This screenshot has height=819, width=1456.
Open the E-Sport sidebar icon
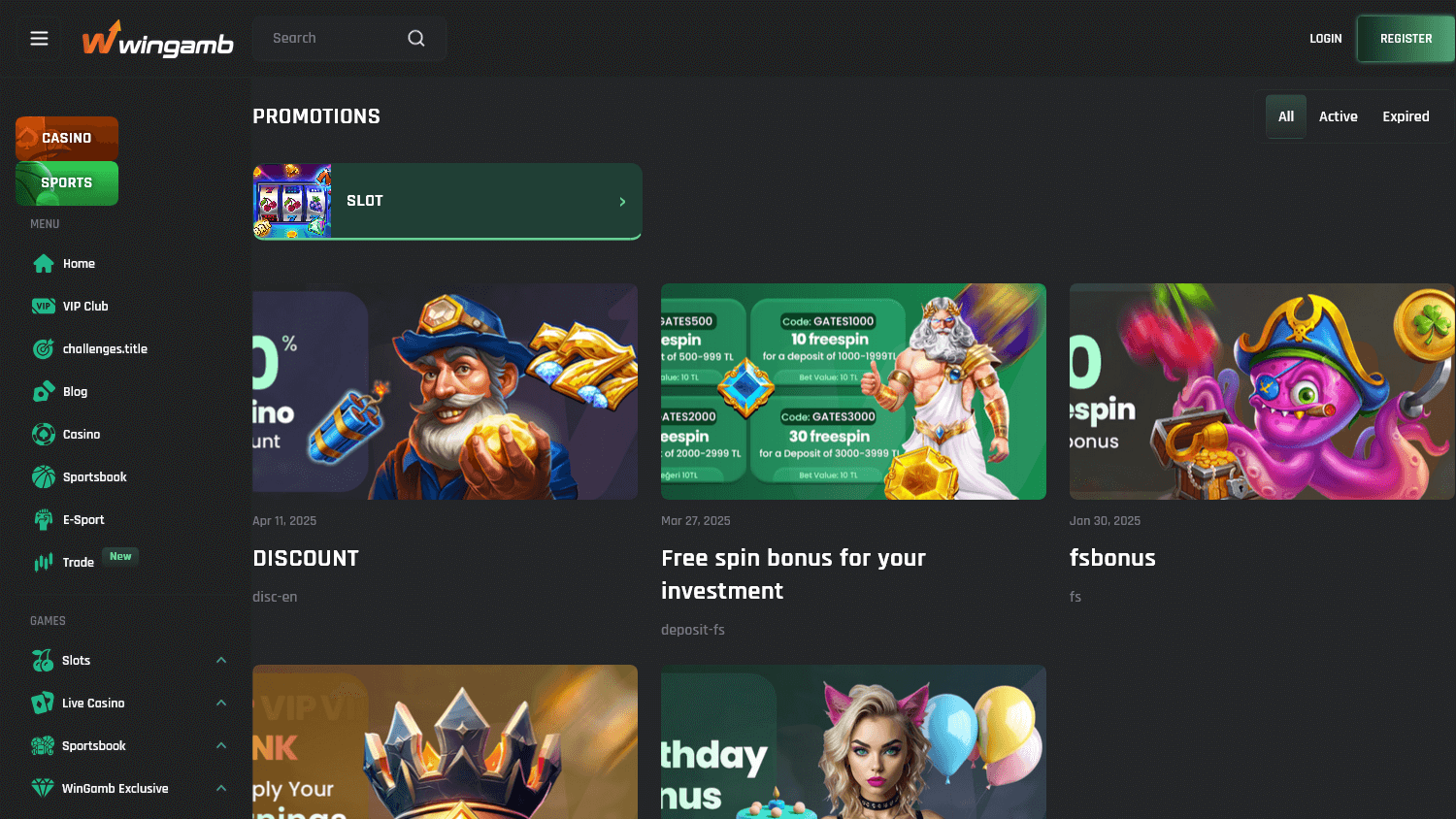pos(44,519)
